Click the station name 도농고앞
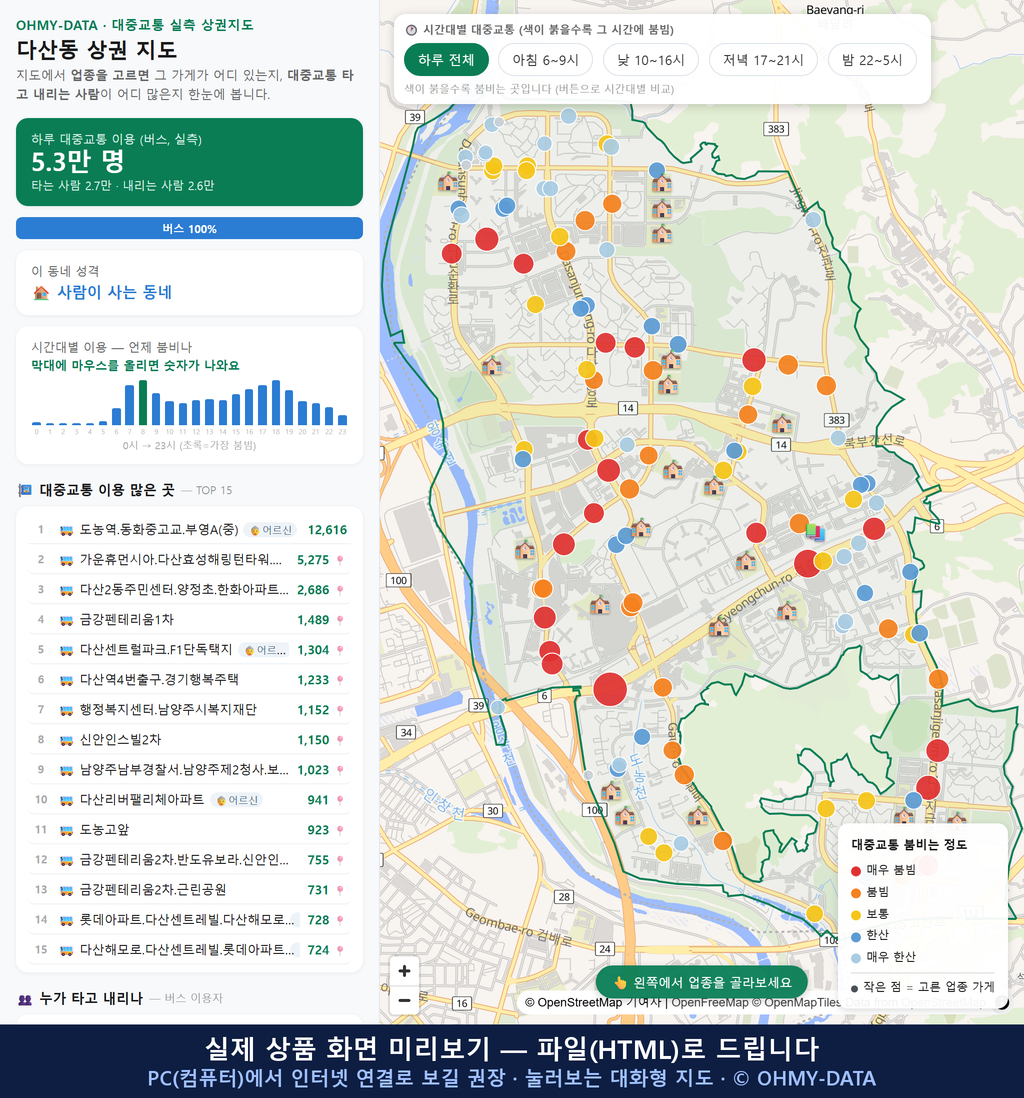1024x1098 pixels. pos(105,830)
